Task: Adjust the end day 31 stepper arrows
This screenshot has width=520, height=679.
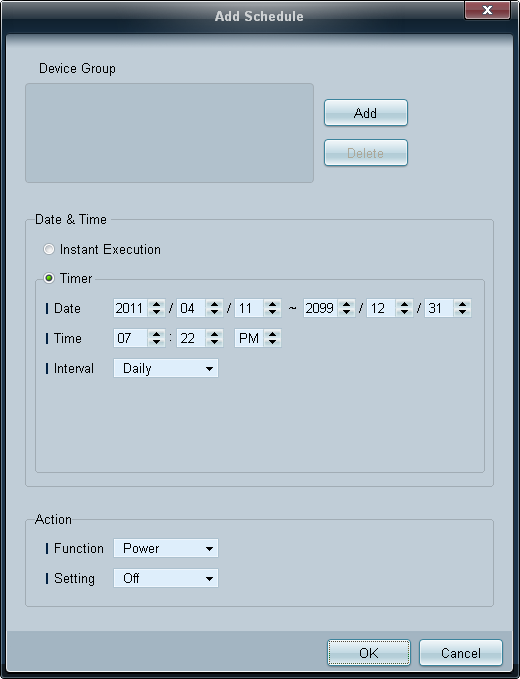Action: point(462,308)
